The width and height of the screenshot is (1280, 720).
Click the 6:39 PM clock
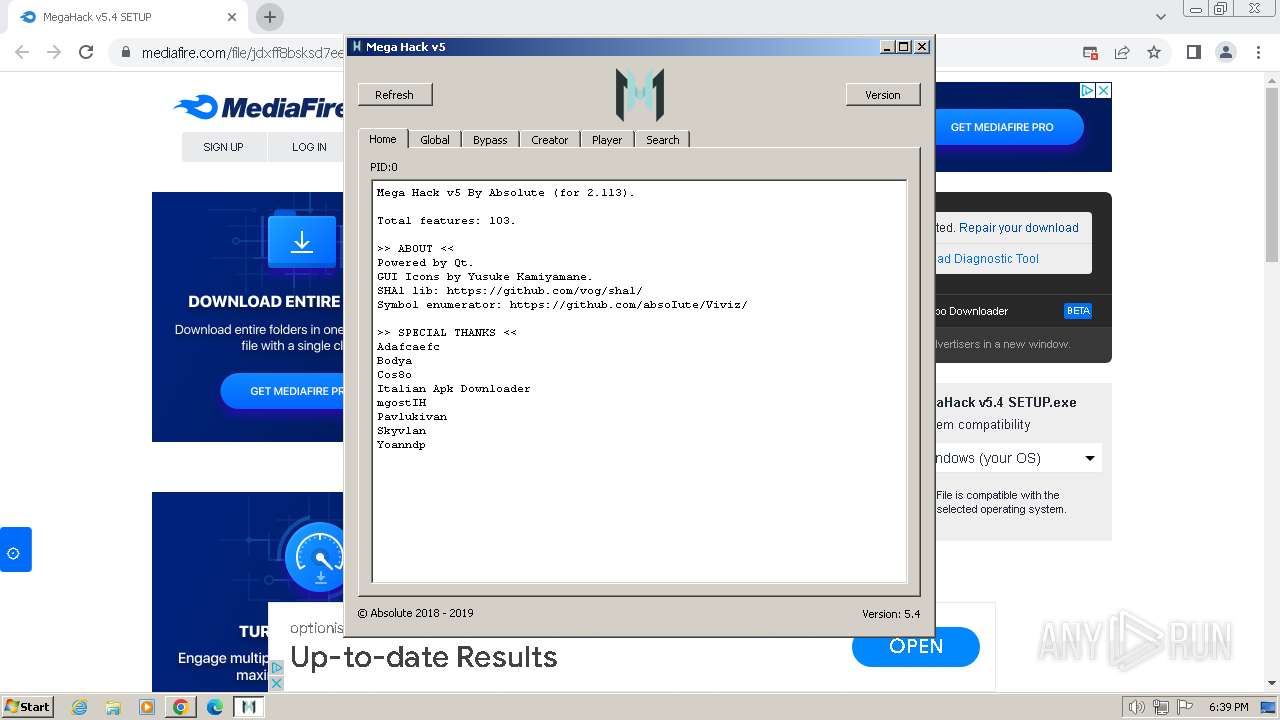click(x=1228, y=707)
